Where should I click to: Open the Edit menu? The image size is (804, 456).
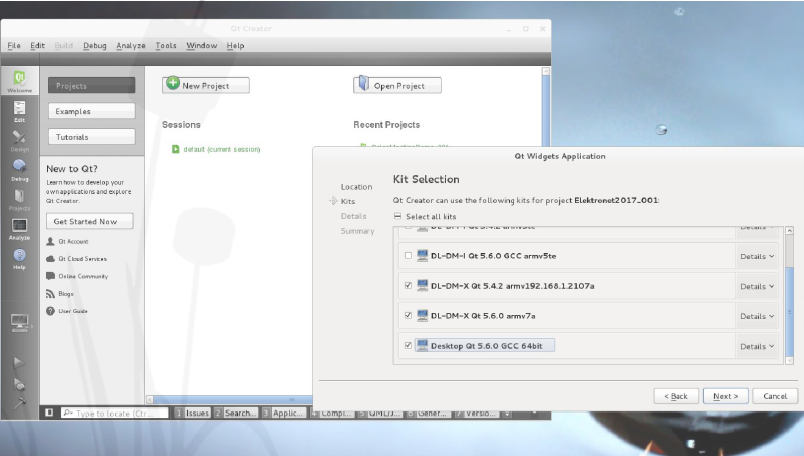pos(37,45)
